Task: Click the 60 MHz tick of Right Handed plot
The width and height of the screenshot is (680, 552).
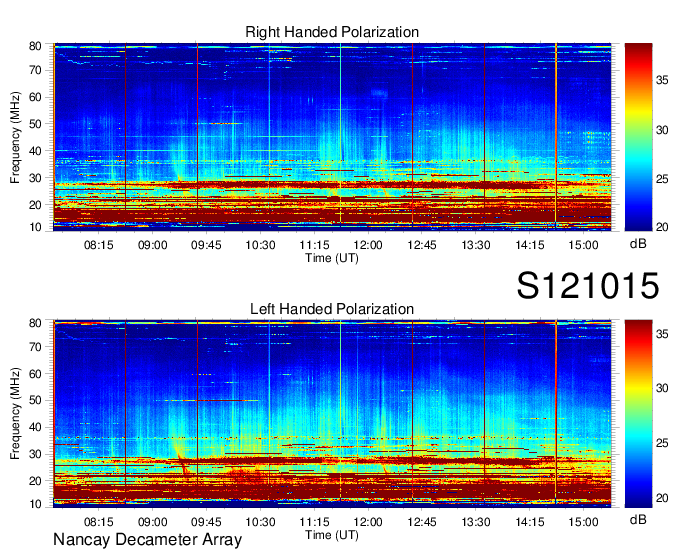Action: click(35, 97)
